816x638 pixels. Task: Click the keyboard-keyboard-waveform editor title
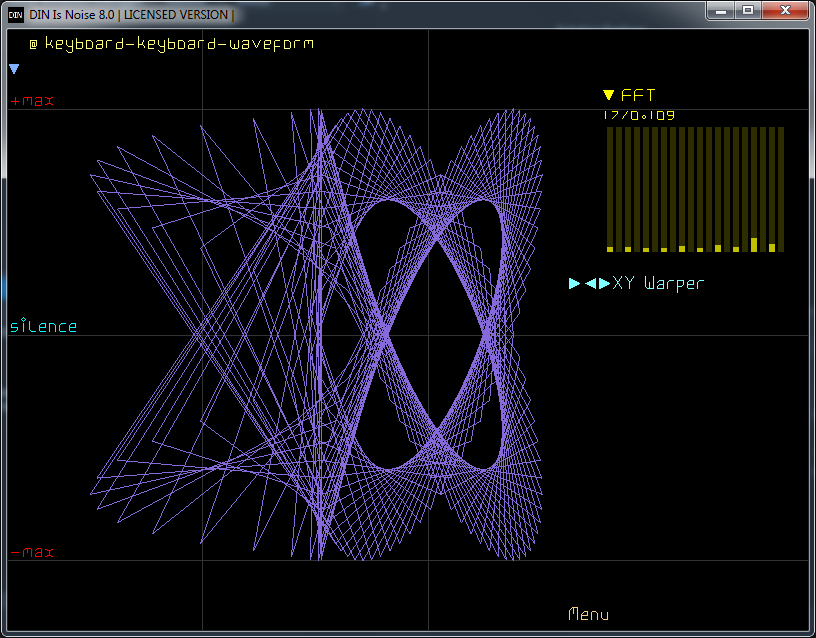click(x=179, y=44)
